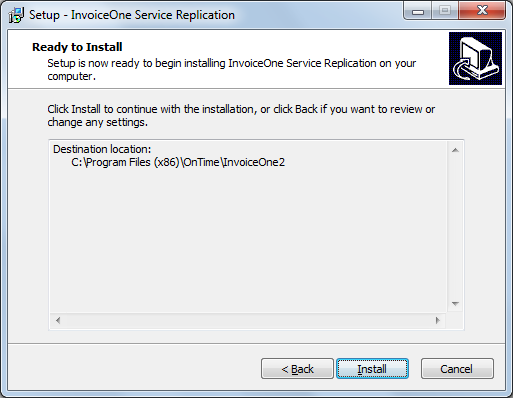Viewport: 513px width, 399px height.
Task: Cancel the InvoiceOne setup wizard
Action: (457, 369)
